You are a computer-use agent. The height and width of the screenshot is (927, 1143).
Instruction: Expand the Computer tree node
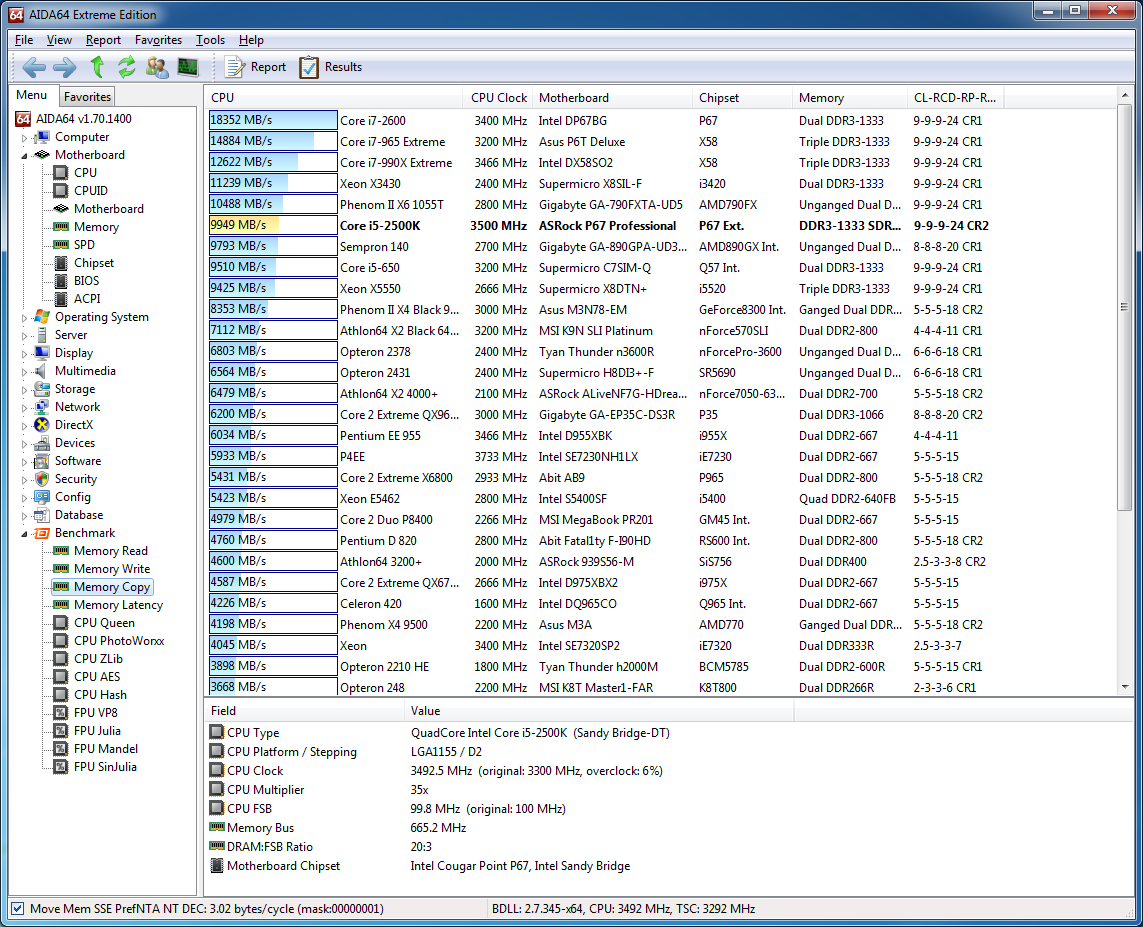(25, 138)
